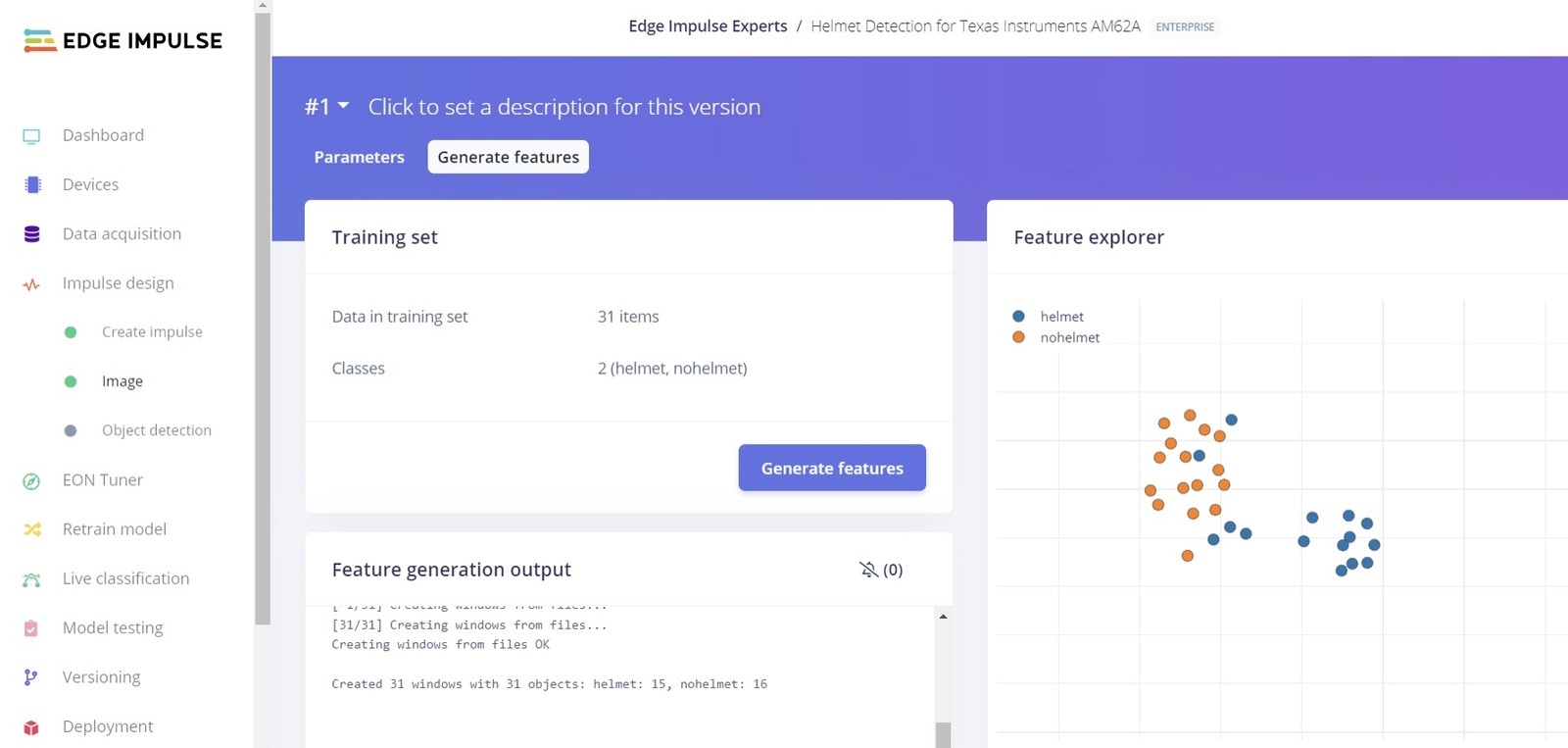Open Create impulse step

[152, 331]
